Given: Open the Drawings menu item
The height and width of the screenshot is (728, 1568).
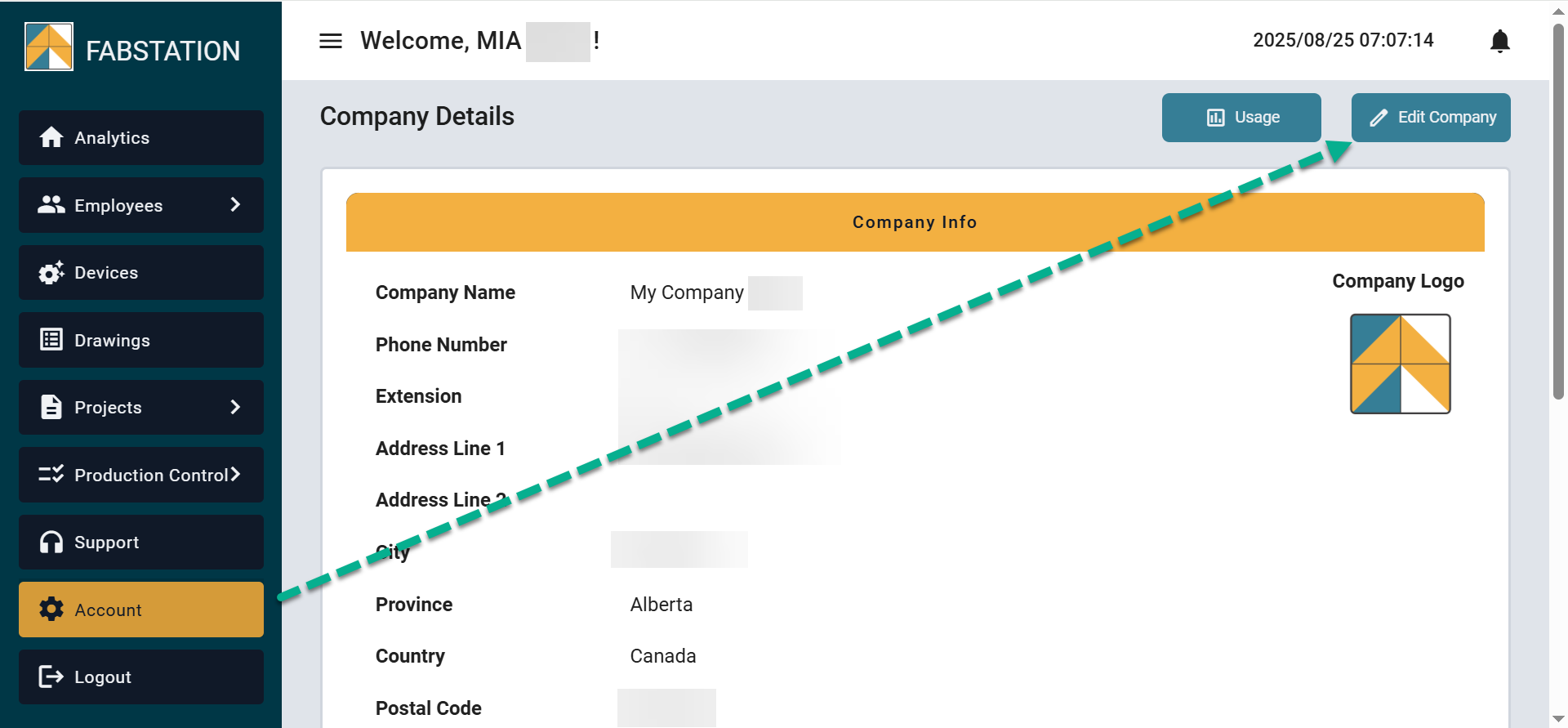Looking at the screenshot, I should pyautogui.click(x=141, y=340).
